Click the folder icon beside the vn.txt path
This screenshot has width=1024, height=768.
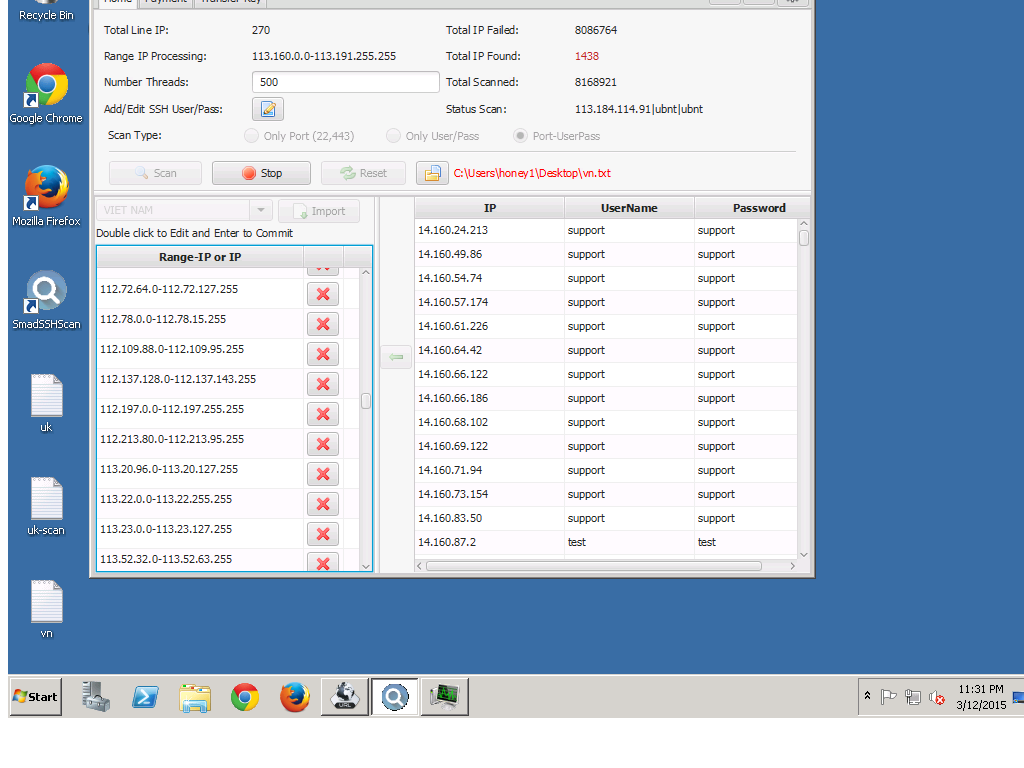(x=431, y=173)
